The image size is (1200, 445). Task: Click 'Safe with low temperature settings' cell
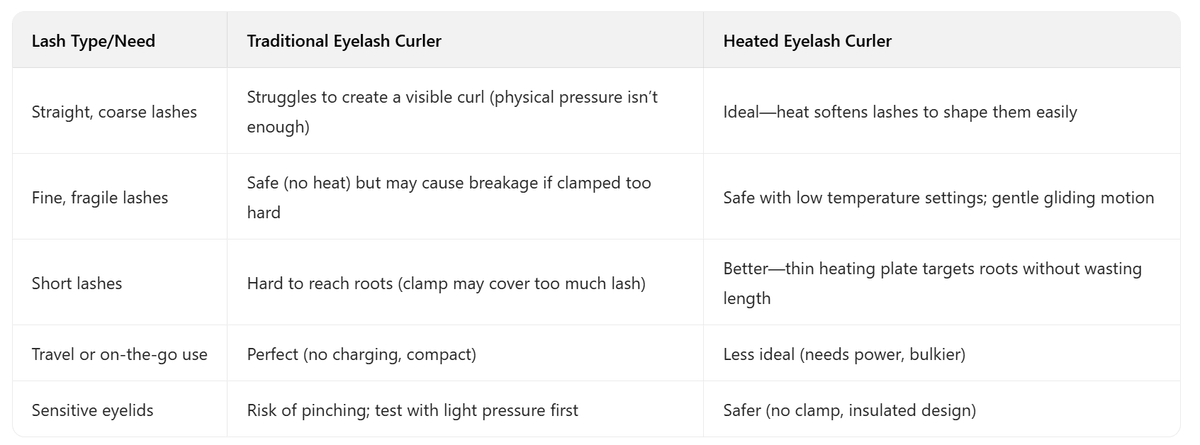coord(938,198)
